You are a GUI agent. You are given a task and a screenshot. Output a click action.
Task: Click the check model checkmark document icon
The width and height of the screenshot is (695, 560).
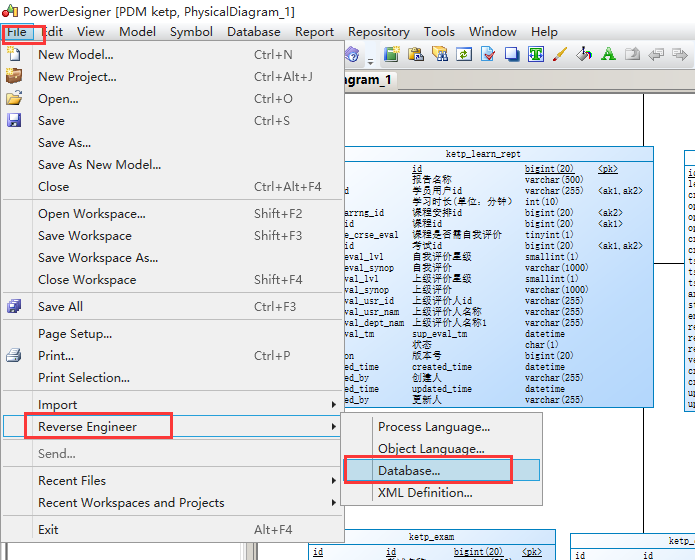pos(488,54)
